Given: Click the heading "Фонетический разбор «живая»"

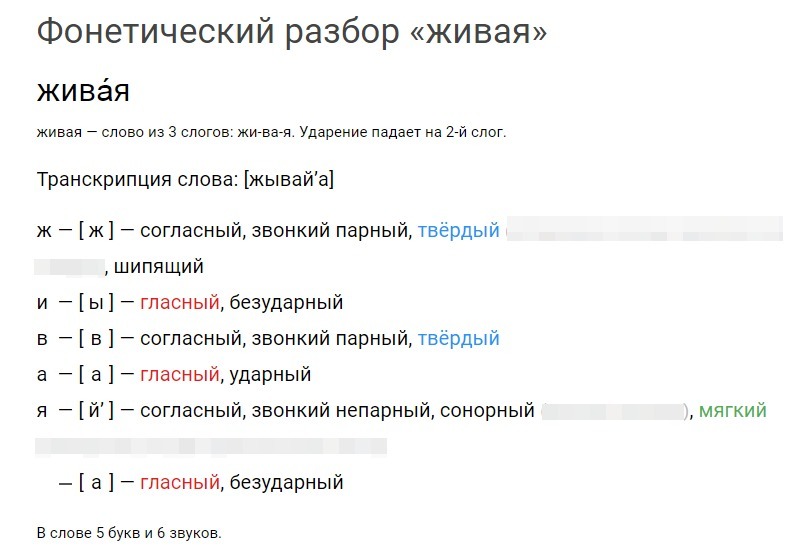Looking at the screenshot, I should (292, 31).
